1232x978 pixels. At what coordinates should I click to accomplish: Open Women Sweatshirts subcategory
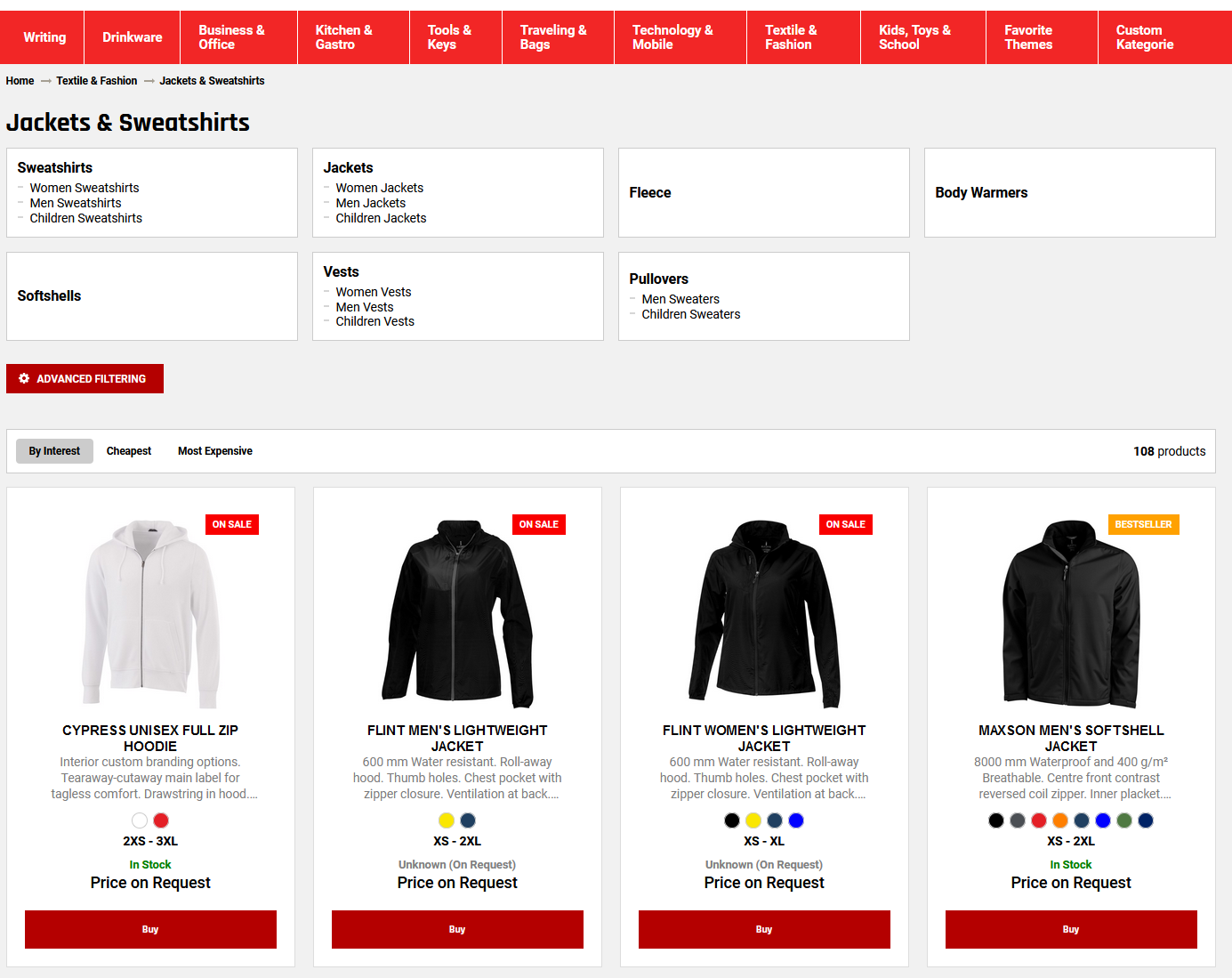click(x=85, y=188)
